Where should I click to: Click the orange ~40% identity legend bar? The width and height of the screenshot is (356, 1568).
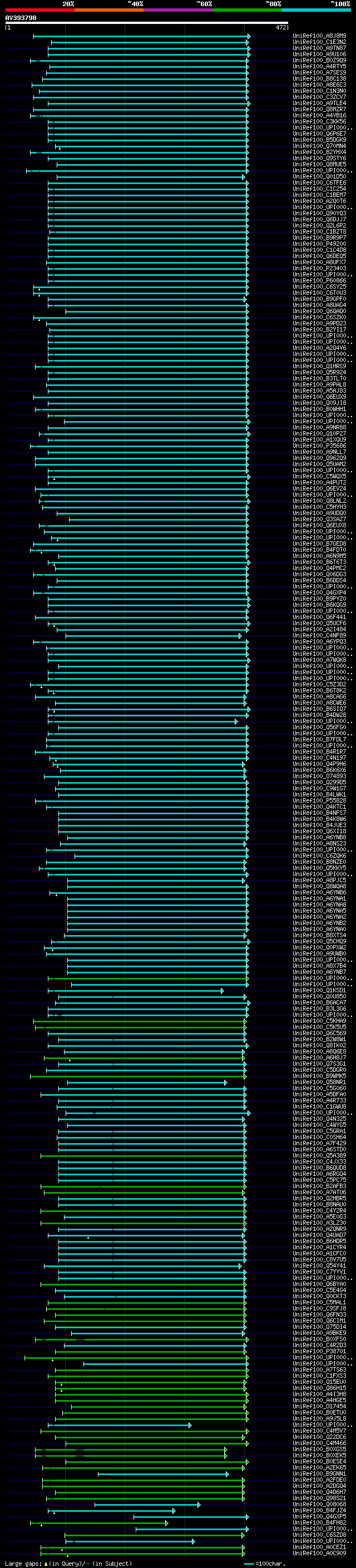point(109,10)
